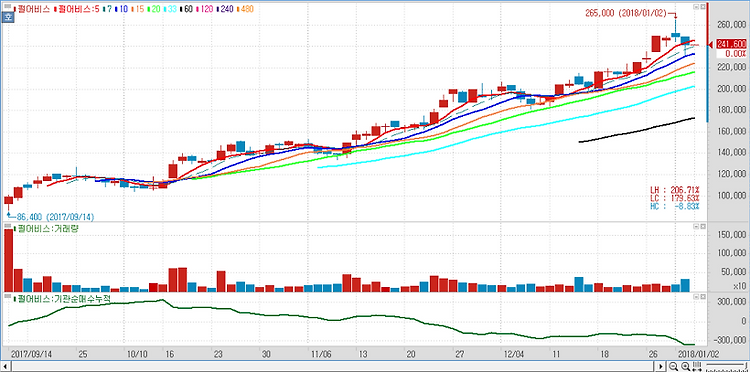Click the 11/06 date label on axis
750x372 pixels.
tap(321, 354)
